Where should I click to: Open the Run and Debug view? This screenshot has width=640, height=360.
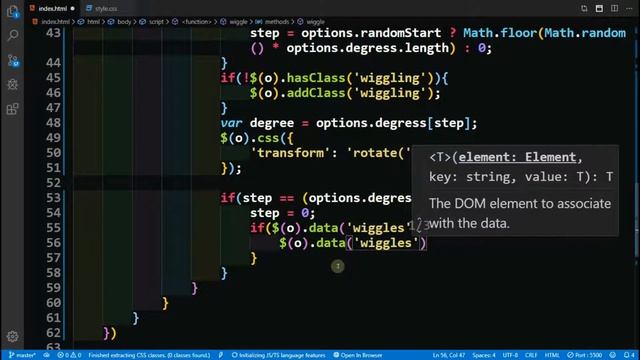click(x=12, y=84)
